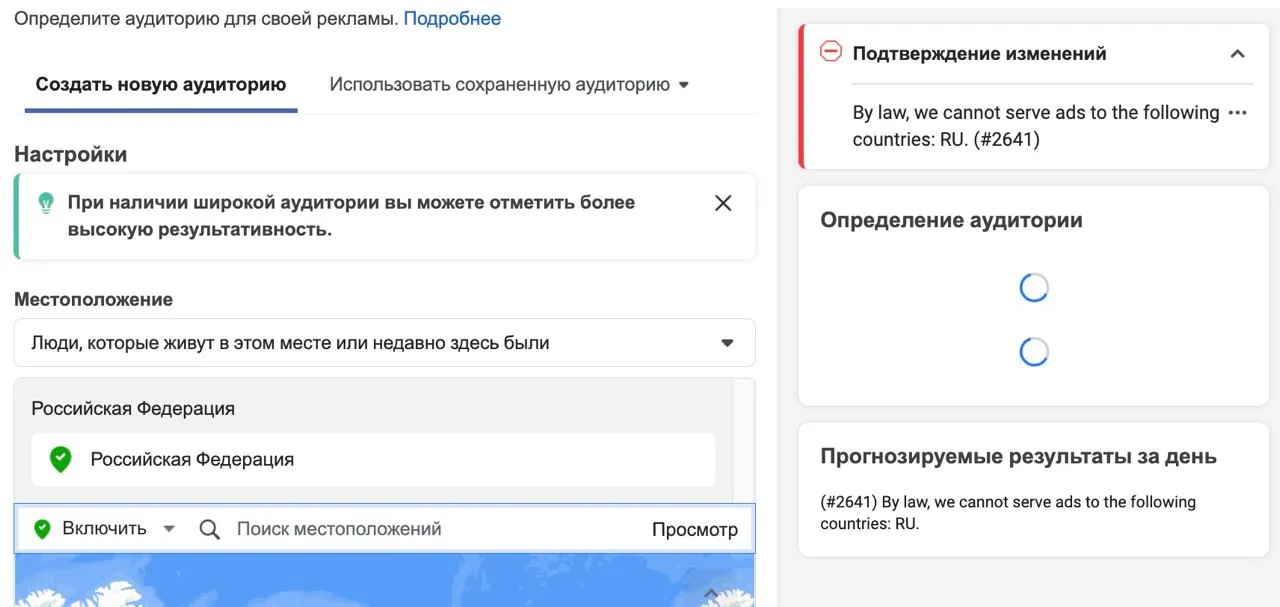Click the world map preview
Image resolution: width=1280 pixels, height=607 pixels.
[x=385, y=580]
